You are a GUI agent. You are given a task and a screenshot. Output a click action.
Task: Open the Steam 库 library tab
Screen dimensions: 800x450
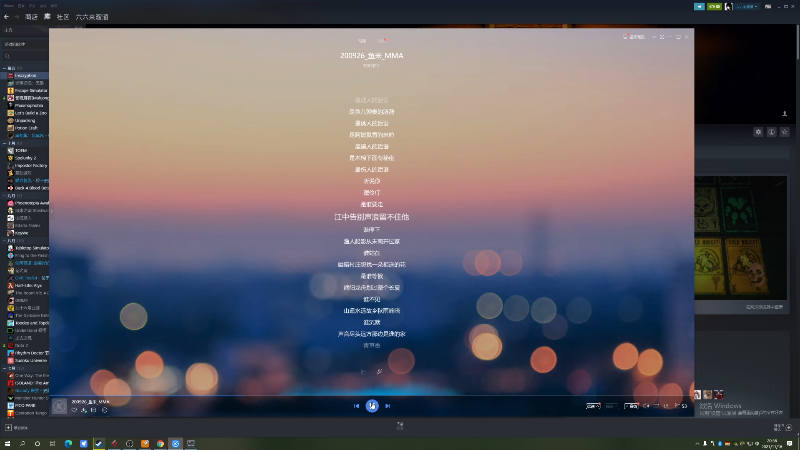click(47, 17)
